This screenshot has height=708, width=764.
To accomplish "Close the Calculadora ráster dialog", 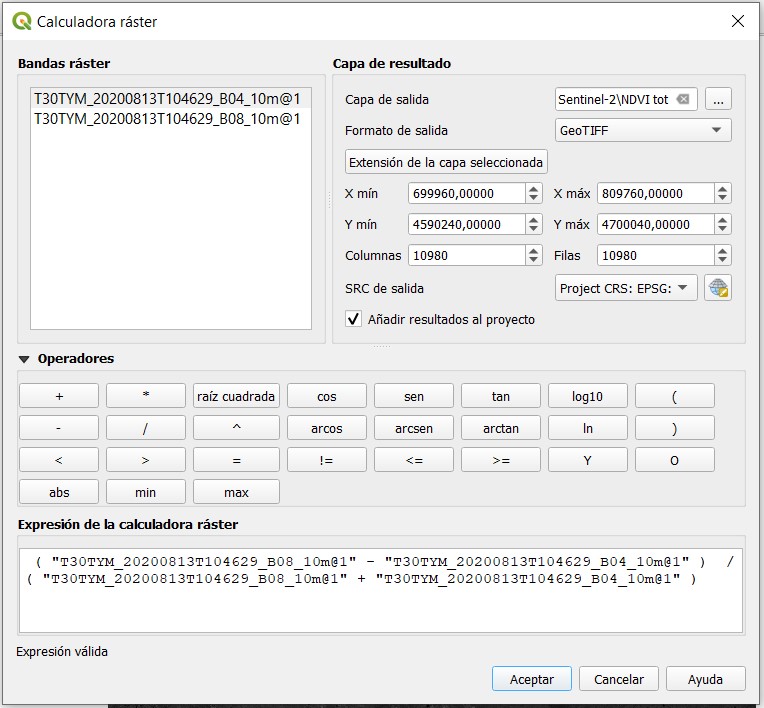I will (x=738, y=21).
